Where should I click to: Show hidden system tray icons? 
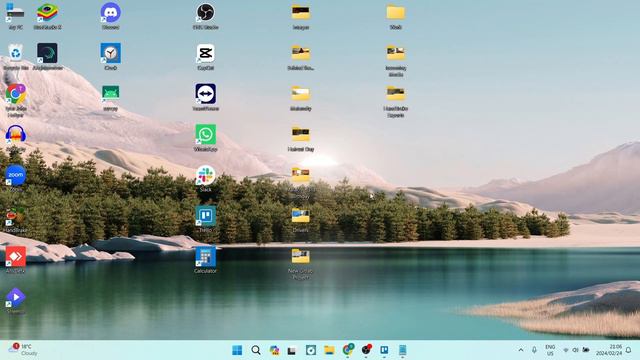point(521,350)
